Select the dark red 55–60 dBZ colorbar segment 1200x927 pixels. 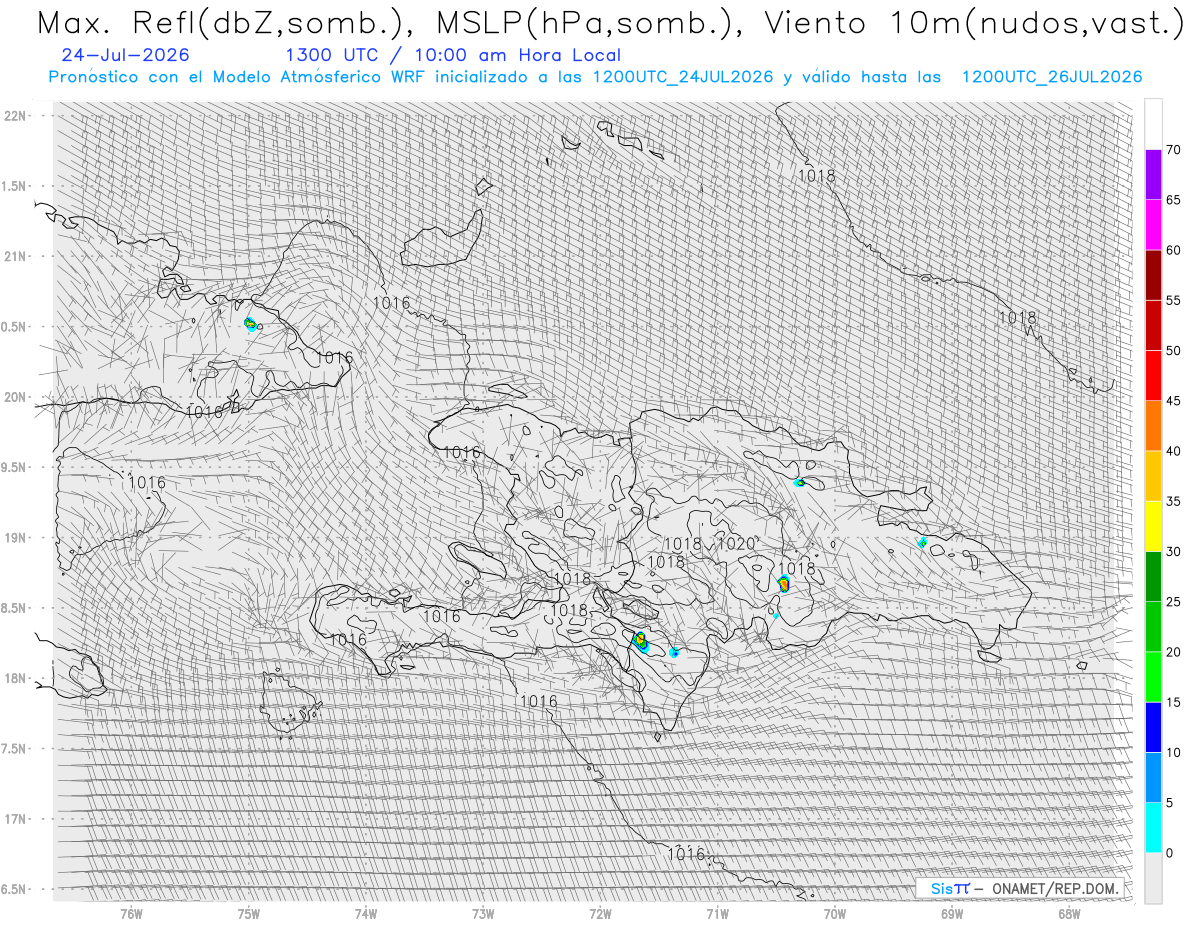(1153, 275)
